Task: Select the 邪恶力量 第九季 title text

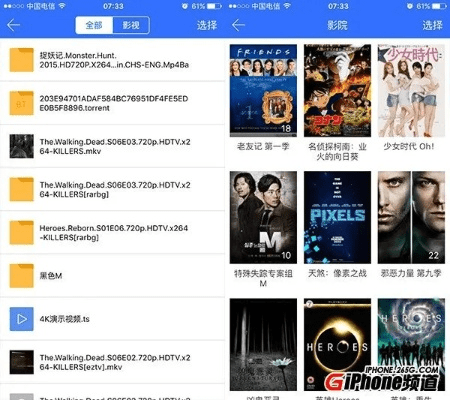Action: (x=411, y=273)
